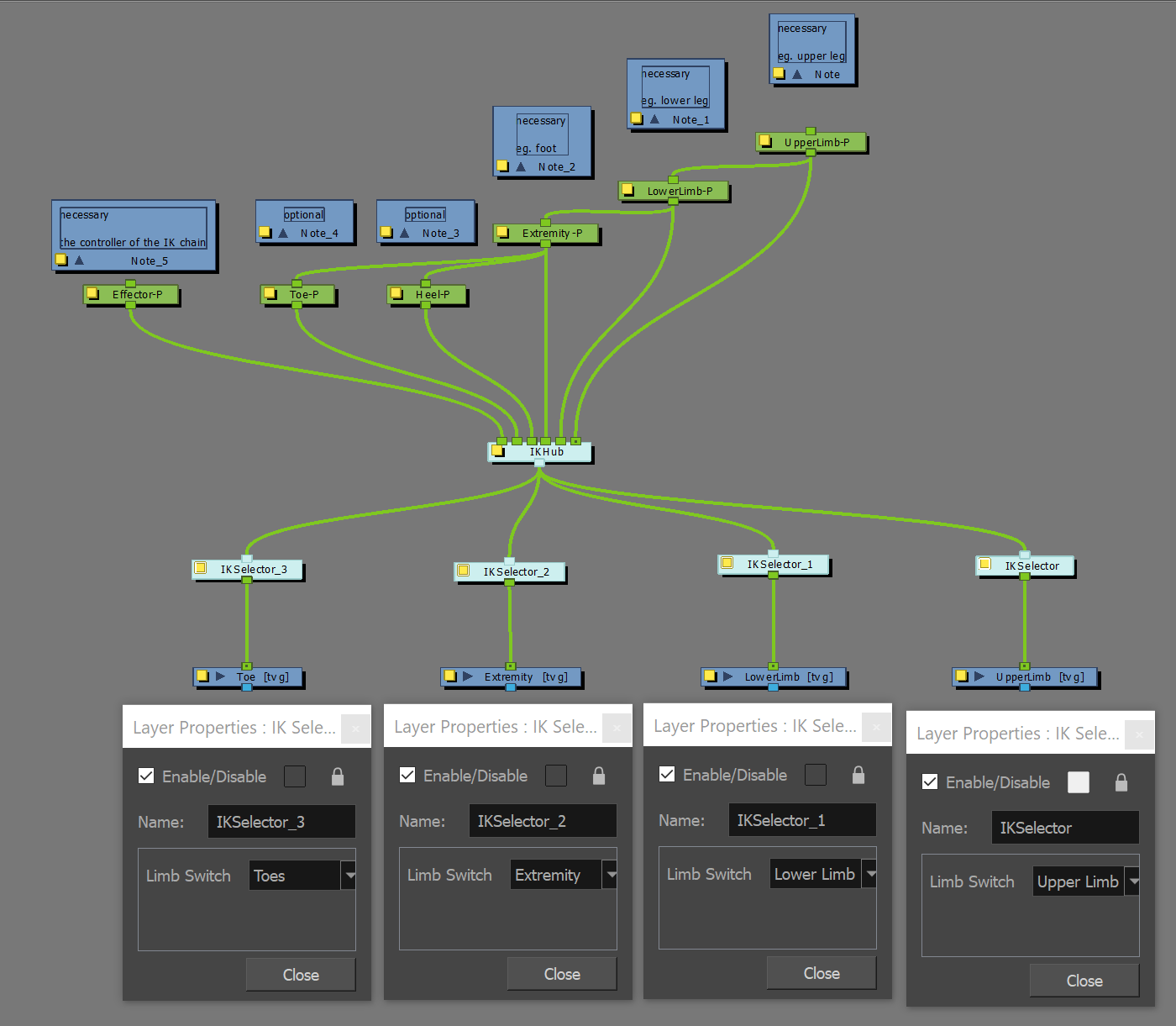1176x1026 pixels.
Task: Click the properties icon on the Effector-P peg
Action: click(x=93, y=294)
